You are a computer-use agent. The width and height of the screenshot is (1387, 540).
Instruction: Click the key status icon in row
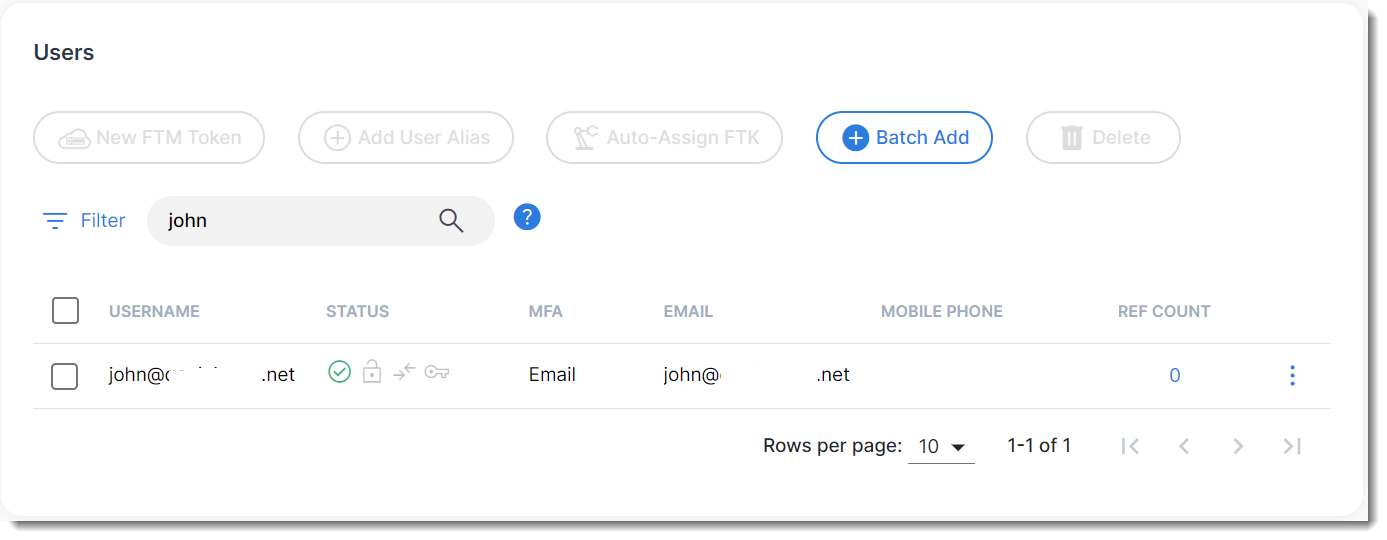pos(437,372)
